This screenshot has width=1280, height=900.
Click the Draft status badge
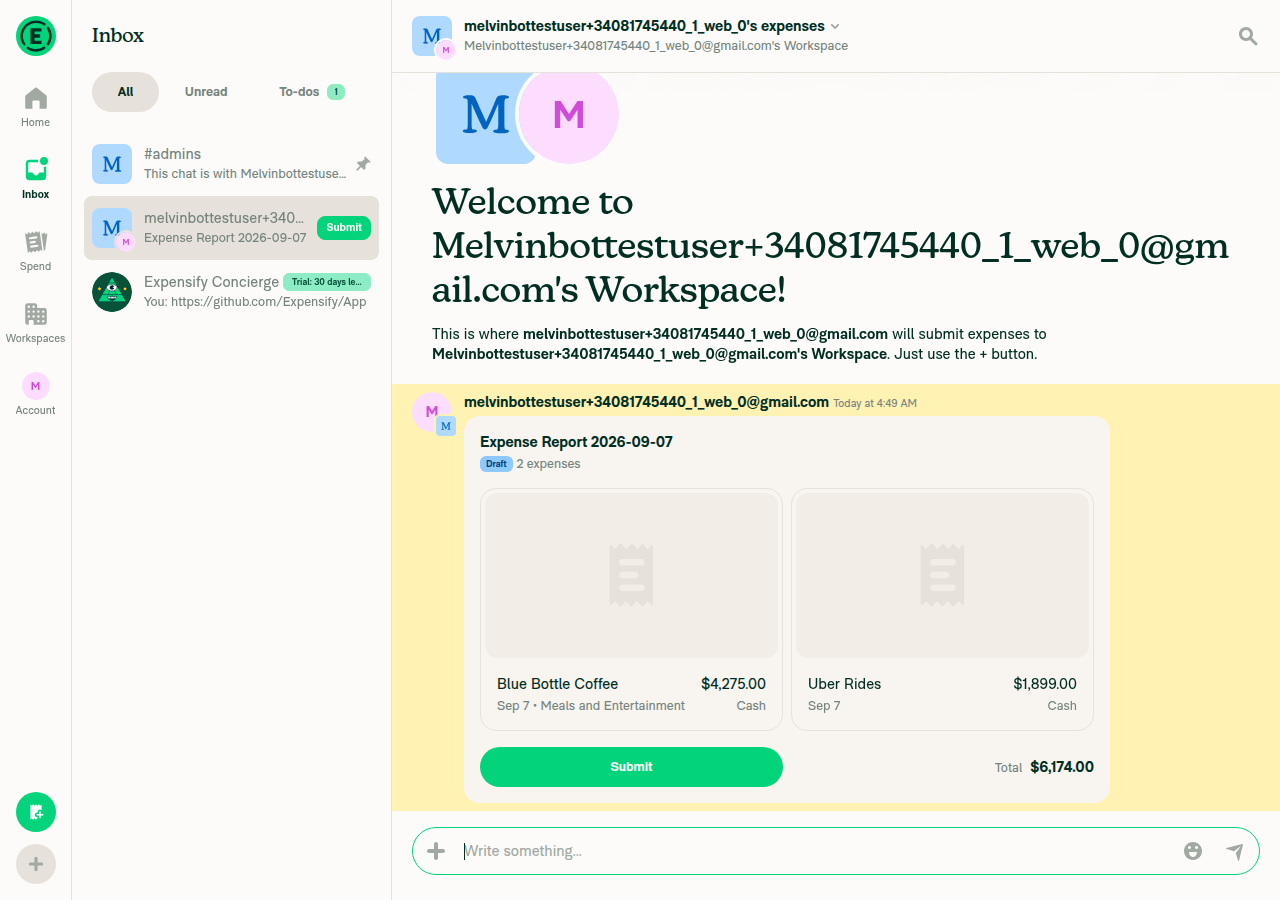coord(496,464)
